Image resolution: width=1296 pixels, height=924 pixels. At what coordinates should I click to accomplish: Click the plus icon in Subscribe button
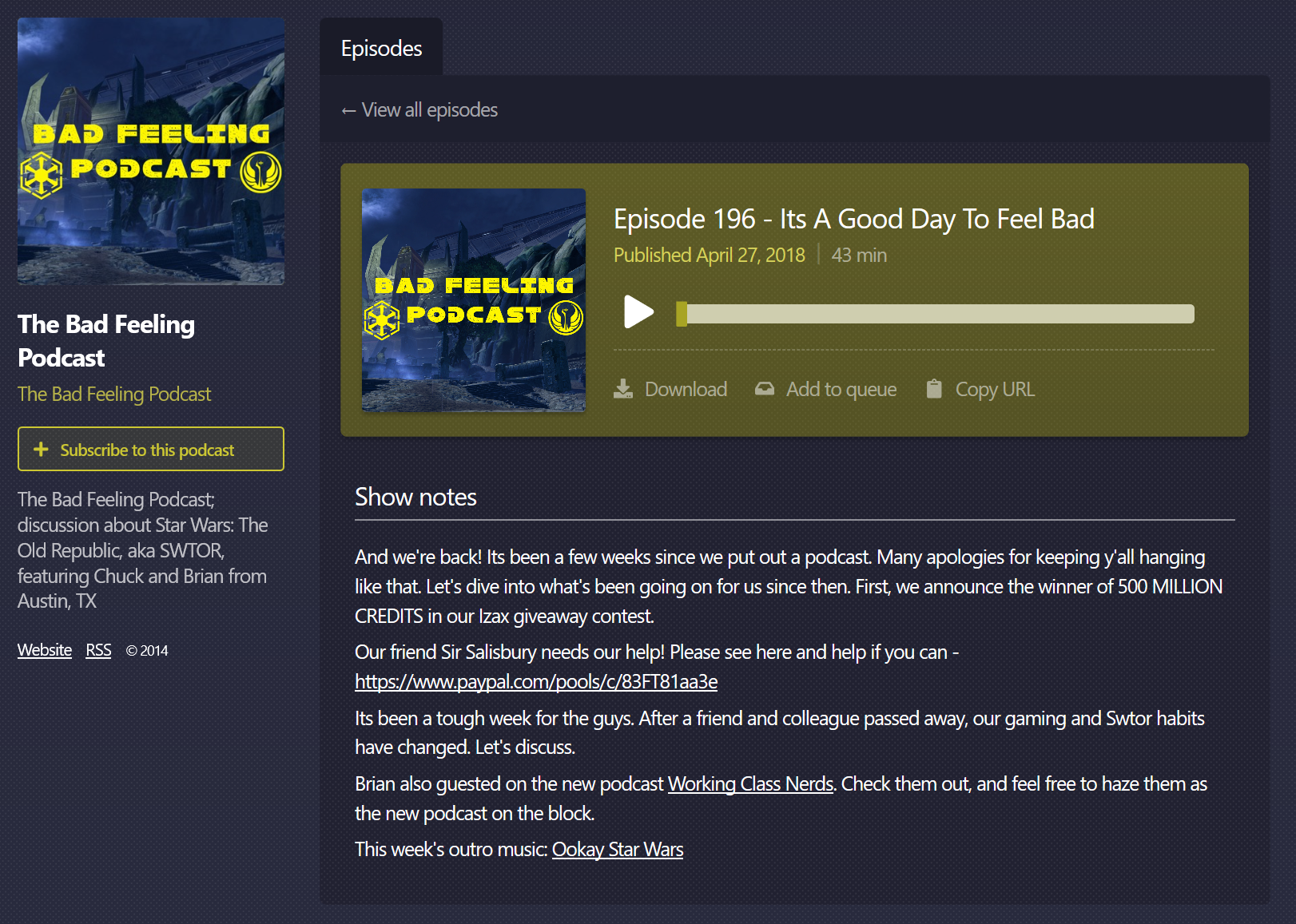point(41,450)
